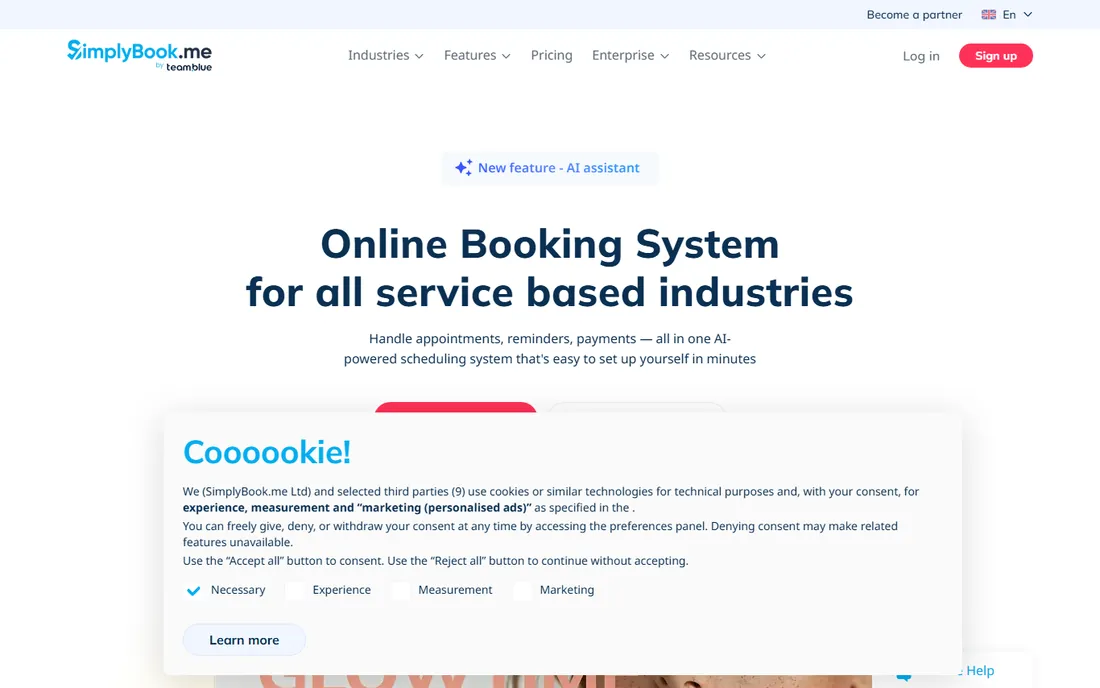
Task: Click the Sign up button
Action: (x=995, y=55)
